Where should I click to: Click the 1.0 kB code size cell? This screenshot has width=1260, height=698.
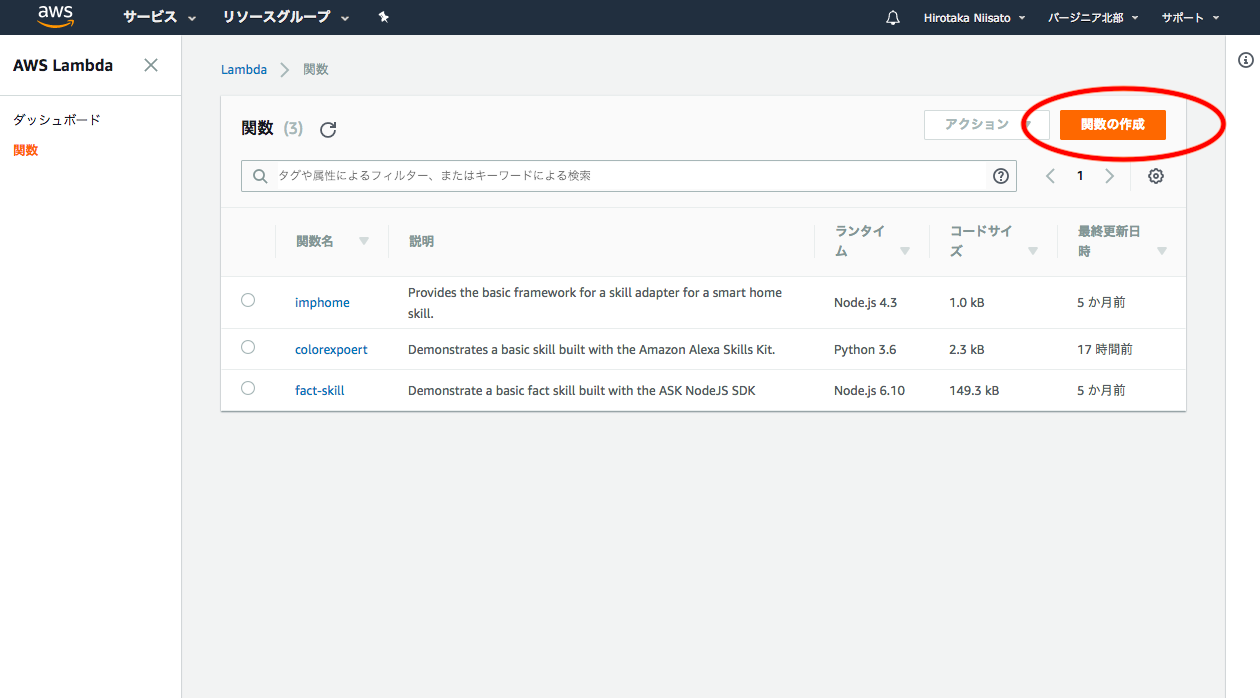click(x=967, y=302)
